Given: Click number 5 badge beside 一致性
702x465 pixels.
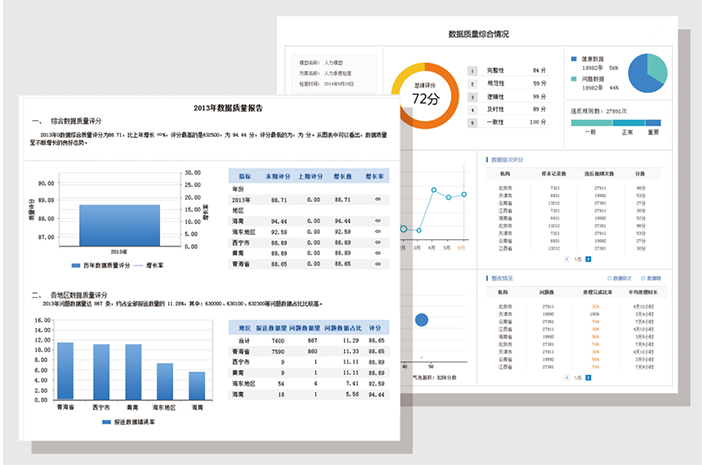Looking at the screenshot, I should tap(472, 123).
